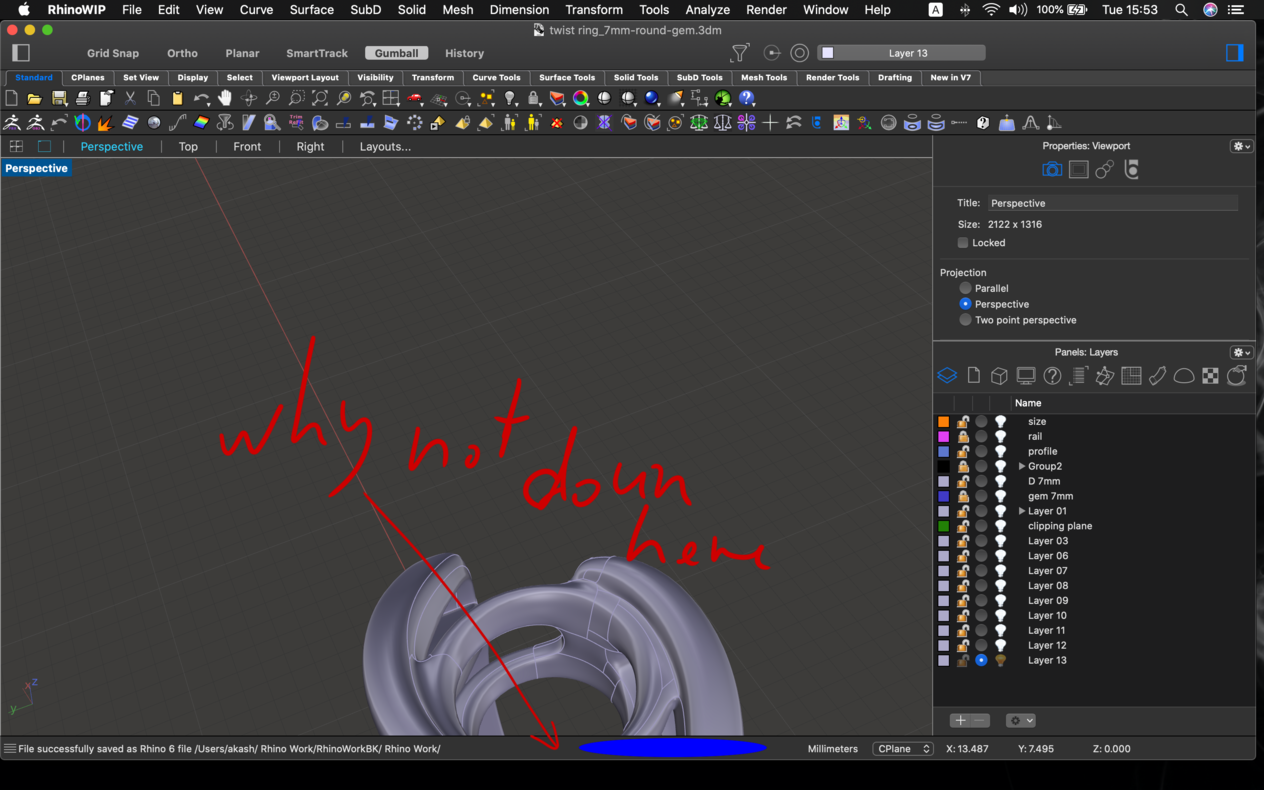
Task: Open the Layer 13 current layer dropdown
Action: pyautogui.click(x=901, y=53)
